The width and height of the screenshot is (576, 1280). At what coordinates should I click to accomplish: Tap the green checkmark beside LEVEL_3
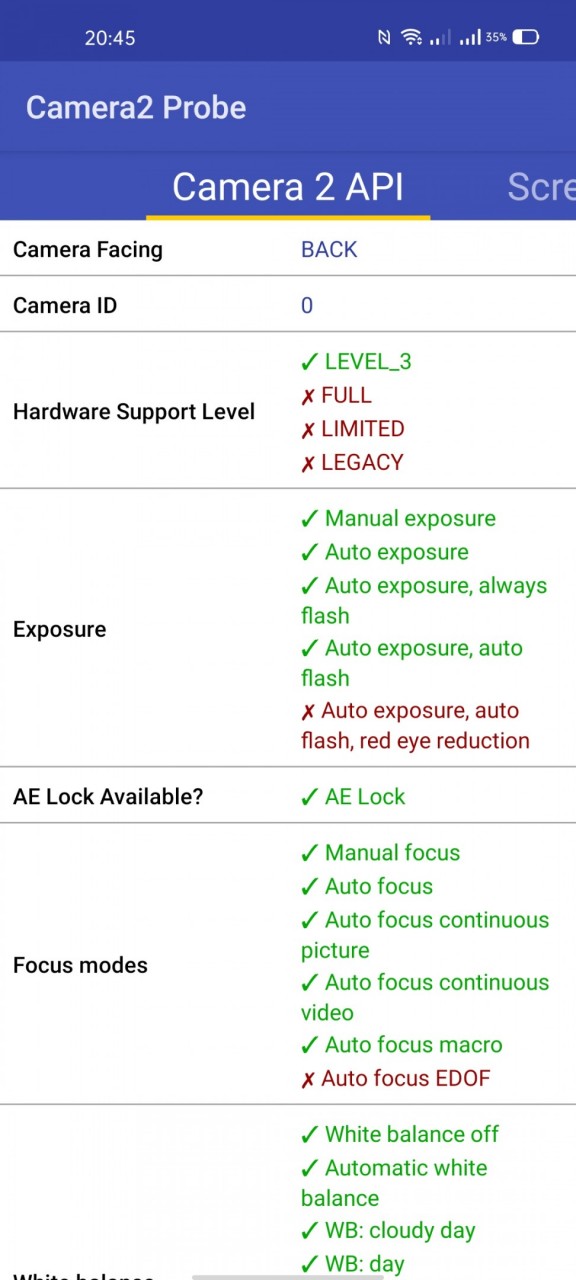click(309, 362)
